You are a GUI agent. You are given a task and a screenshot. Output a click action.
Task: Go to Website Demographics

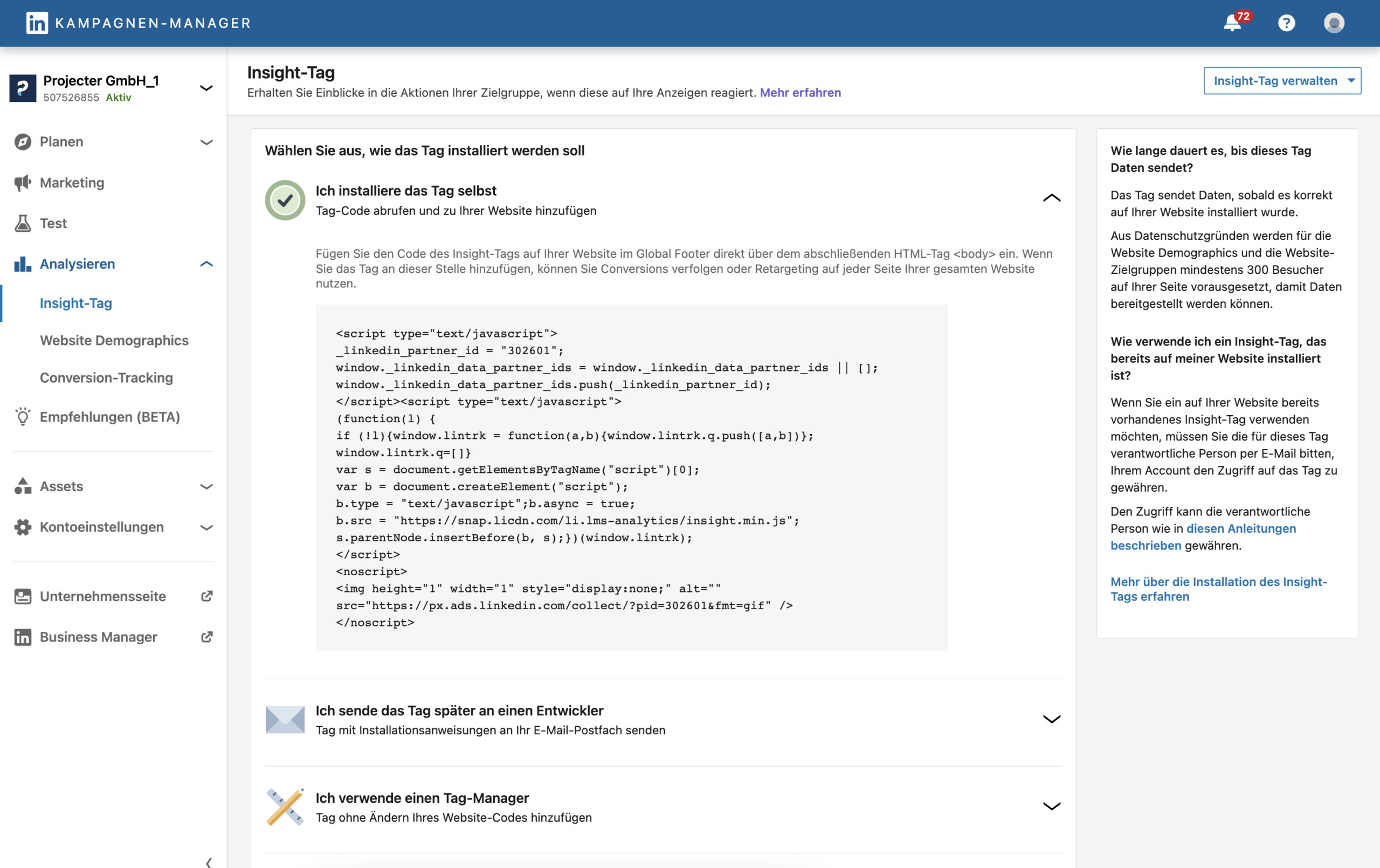[114, 340]
